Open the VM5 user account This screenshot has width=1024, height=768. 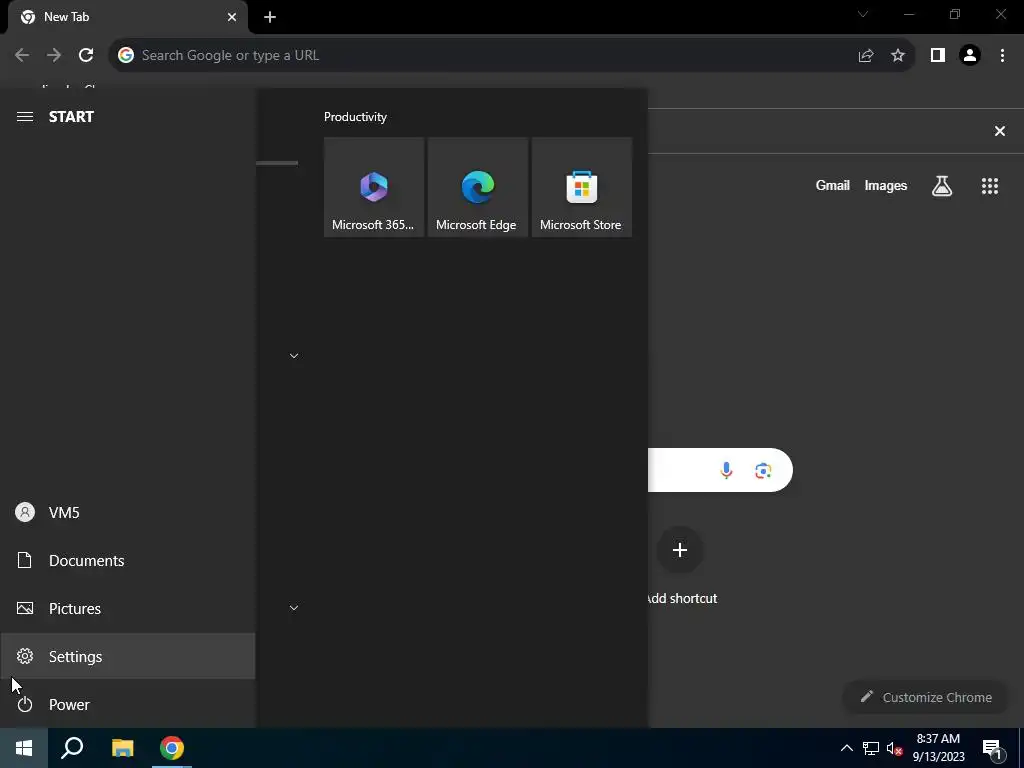click(127, 513)
